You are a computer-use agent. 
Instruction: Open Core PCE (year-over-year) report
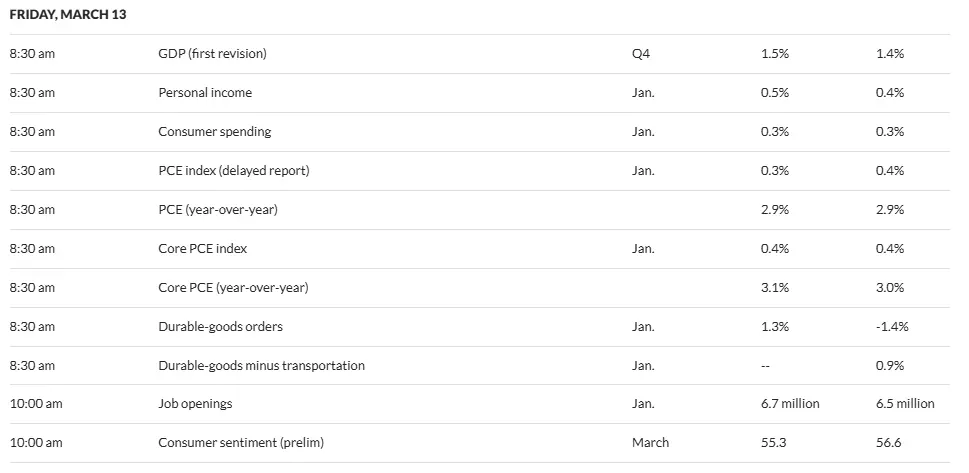(233, 288)
